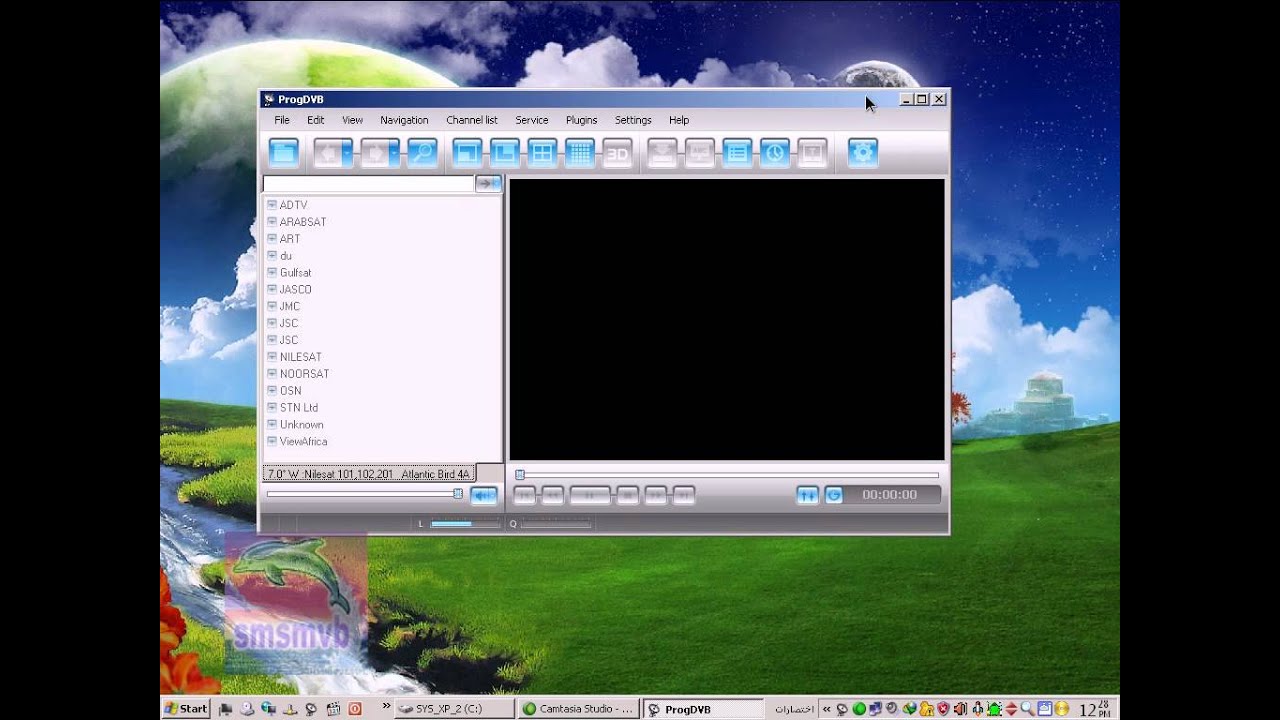Open the Settings menu

tap(633, 120)
